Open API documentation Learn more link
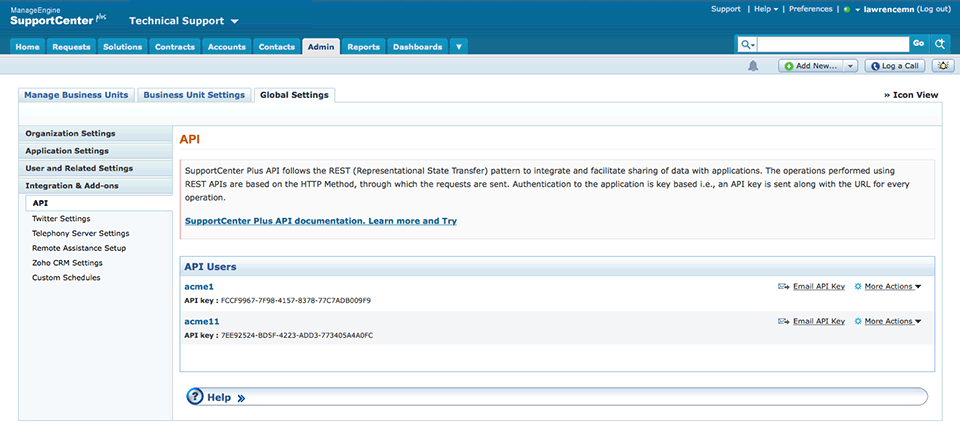Image resolution: width=960 pixels, height=431 pixels. coord(321,221)
